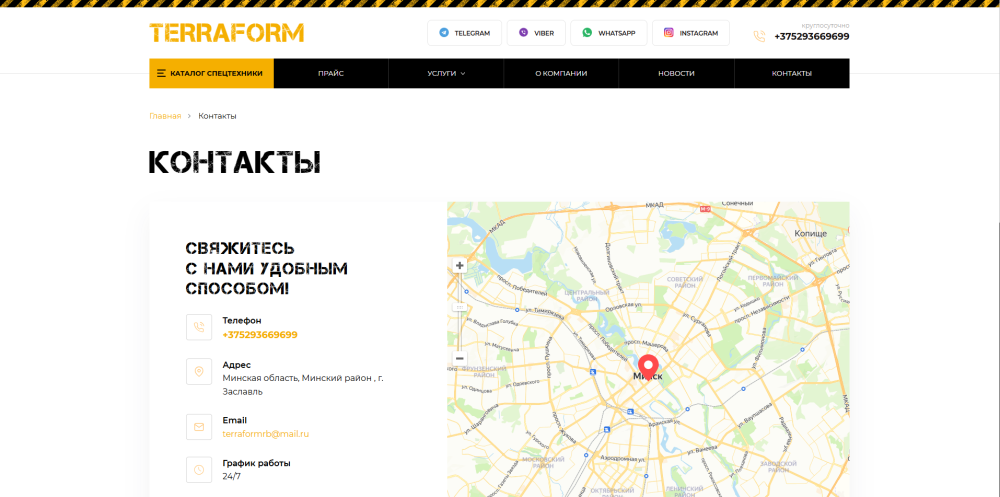Open the Instagram profile button
The width and height of the screenshot is (1000, 497).
point(691,33)
